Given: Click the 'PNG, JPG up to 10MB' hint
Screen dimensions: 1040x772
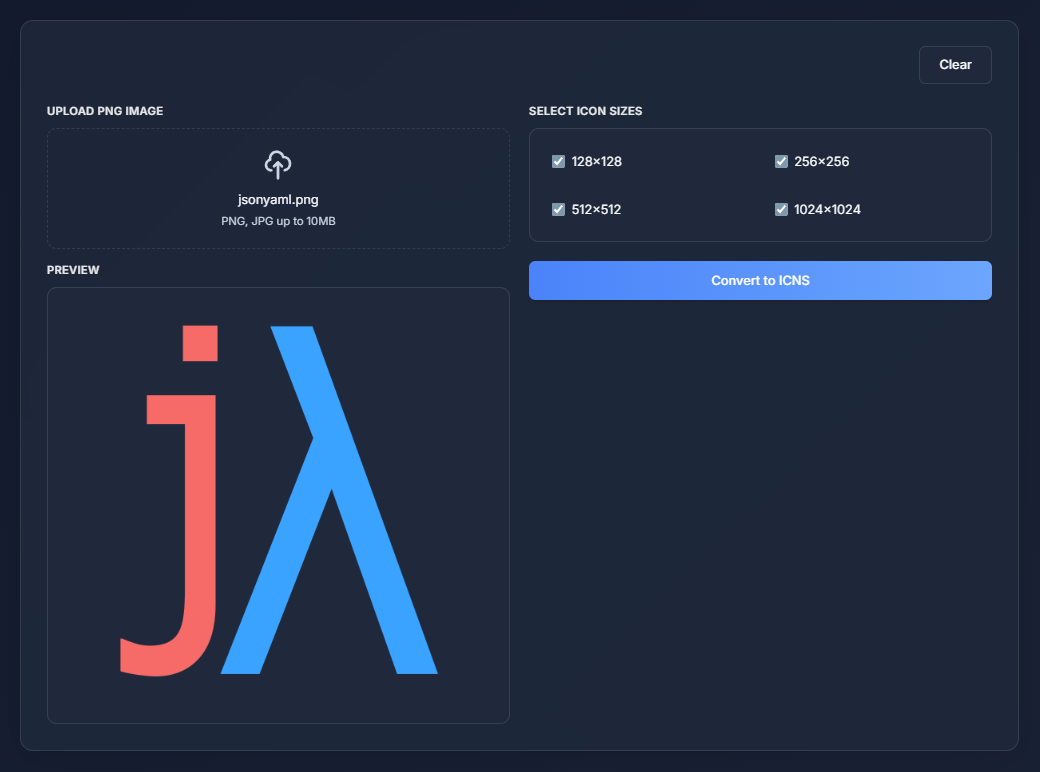Looking at the screenshot, I should coord(278,221).
